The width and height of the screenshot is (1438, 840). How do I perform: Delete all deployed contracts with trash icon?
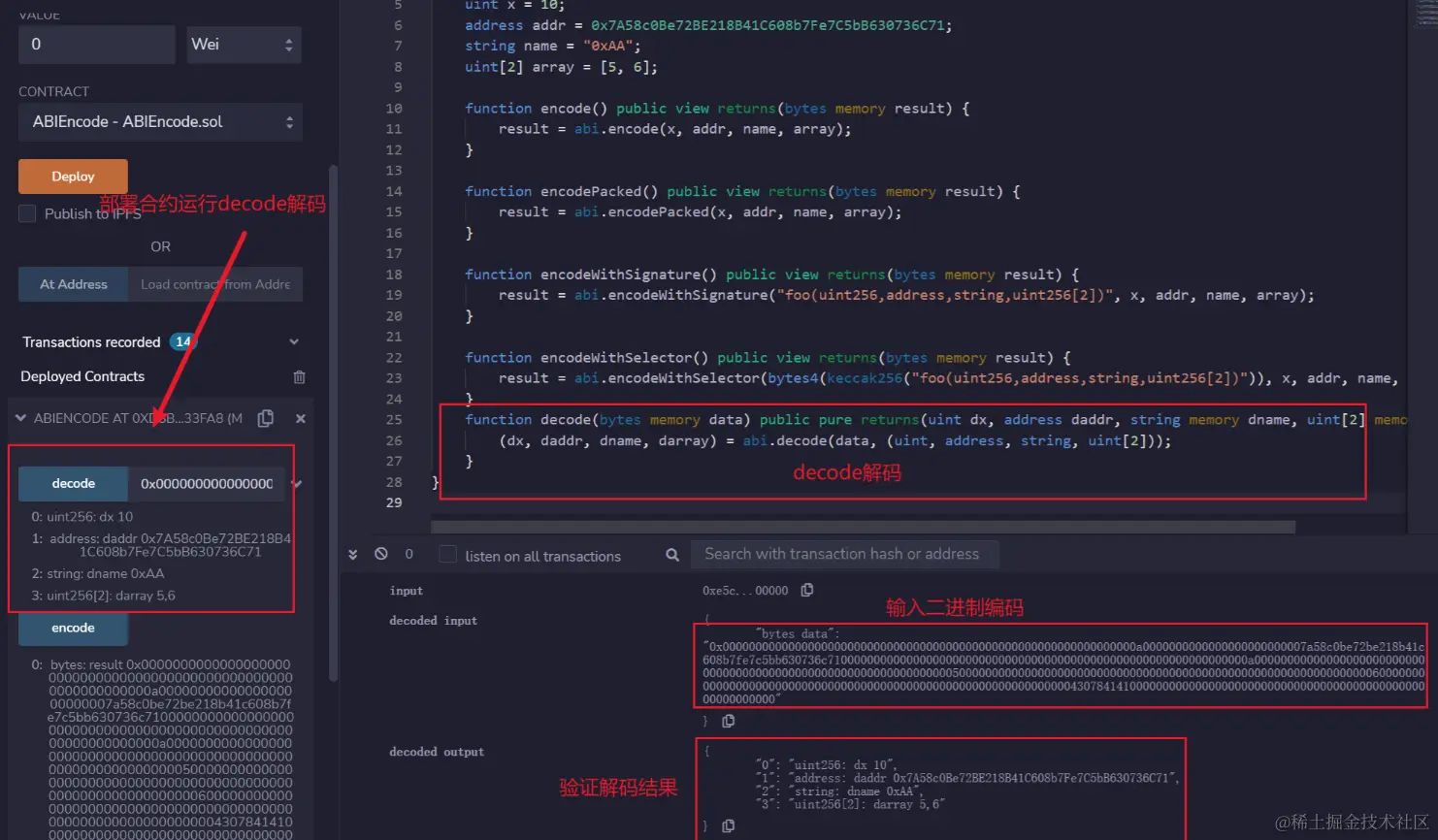tap(299, 376)
